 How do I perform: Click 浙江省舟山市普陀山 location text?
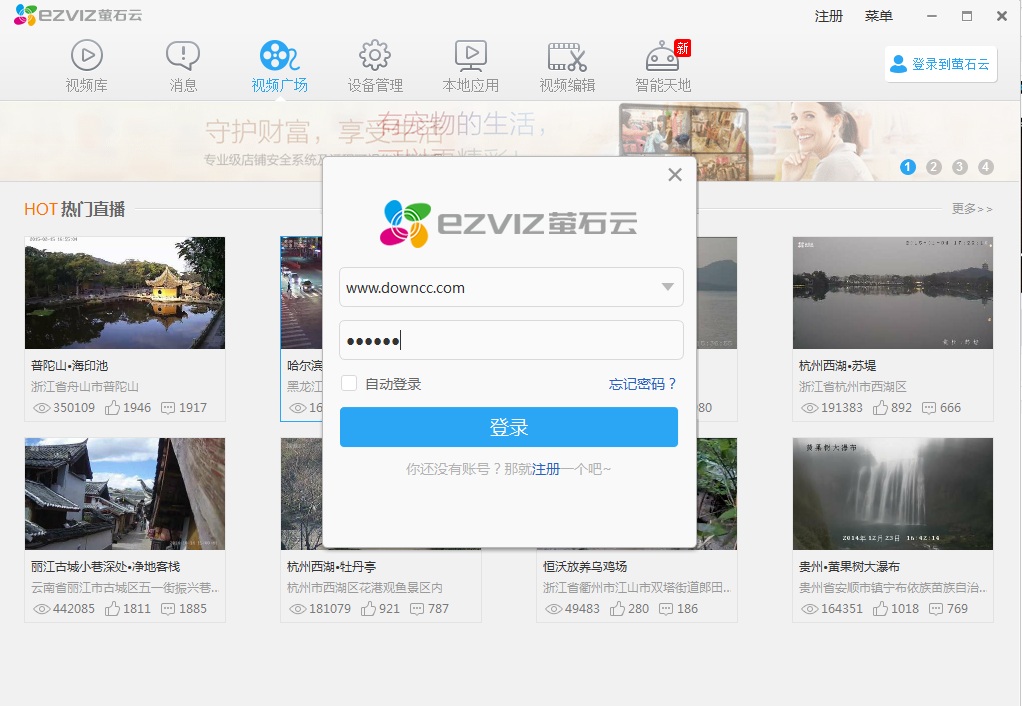pyautogui.click(x=85, y=387)
